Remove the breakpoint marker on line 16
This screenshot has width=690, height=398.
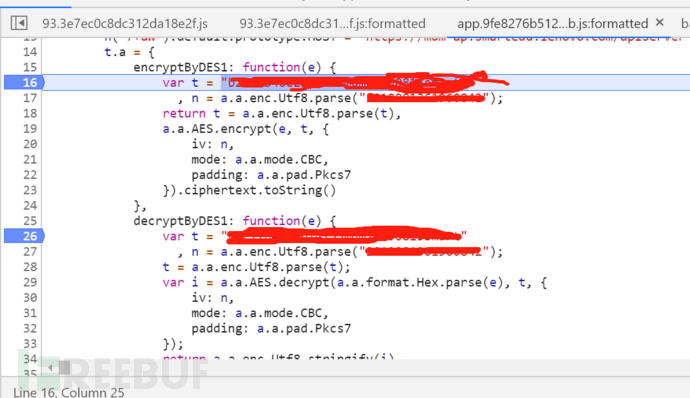24,83
